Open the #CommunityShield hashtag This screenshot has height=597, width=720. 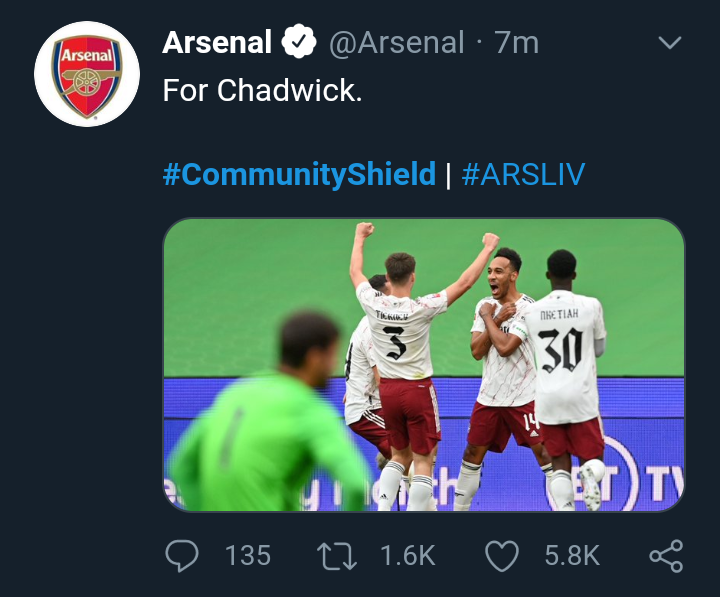coord(299,175)
